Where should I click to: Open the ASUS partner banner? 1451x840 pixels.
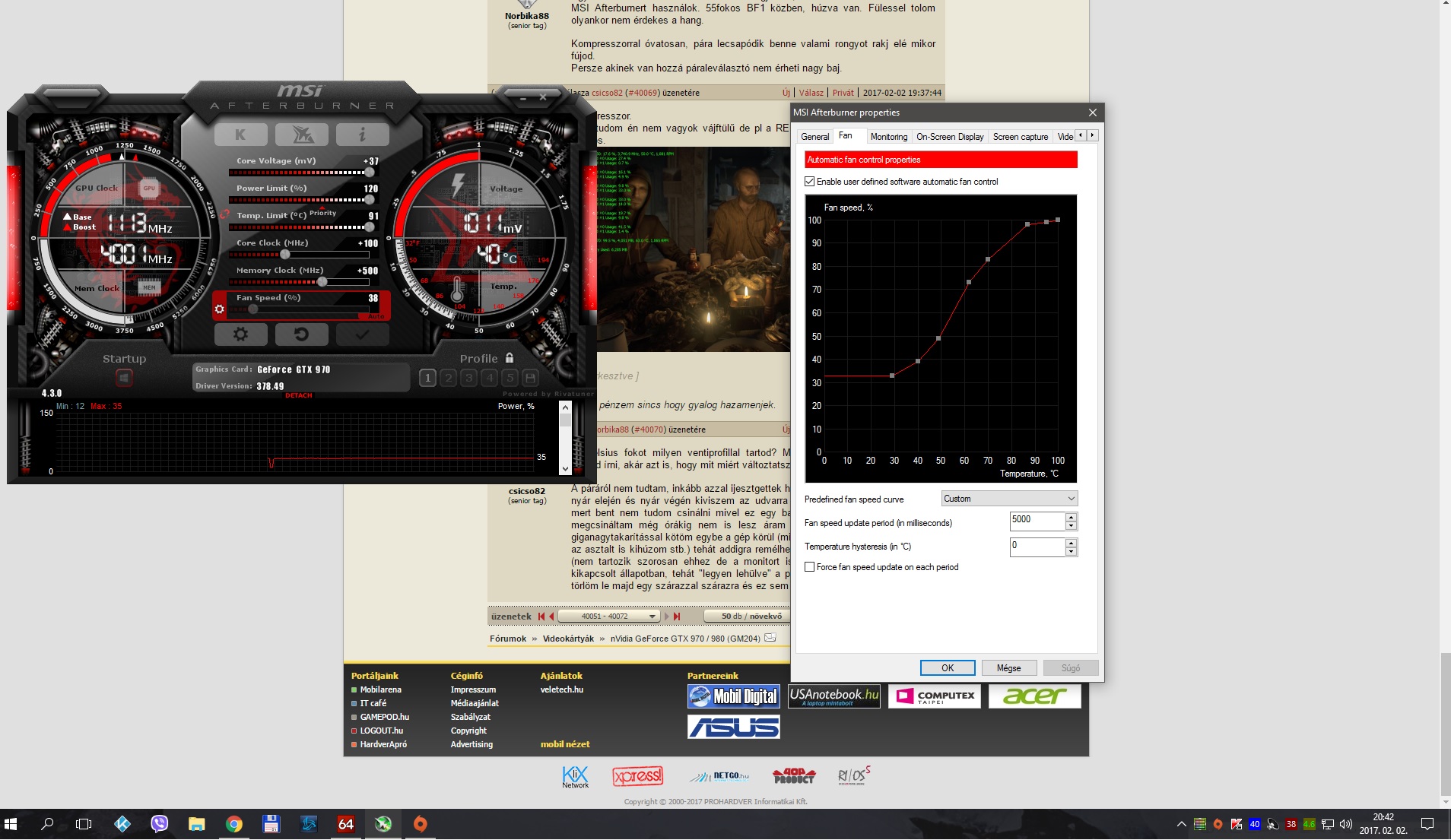[x=734, y=727]
